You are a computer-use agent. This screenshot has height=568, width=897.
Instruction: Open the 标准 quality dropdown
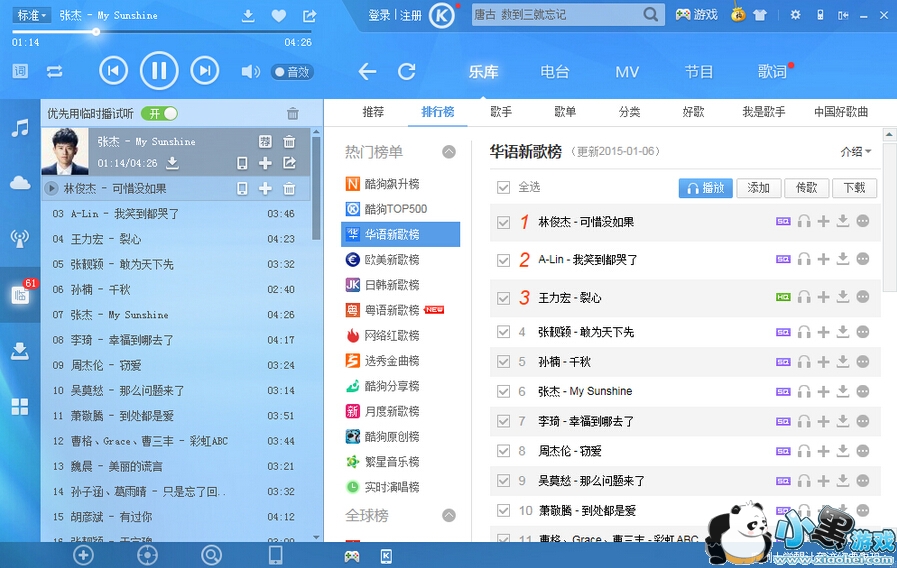31,15
